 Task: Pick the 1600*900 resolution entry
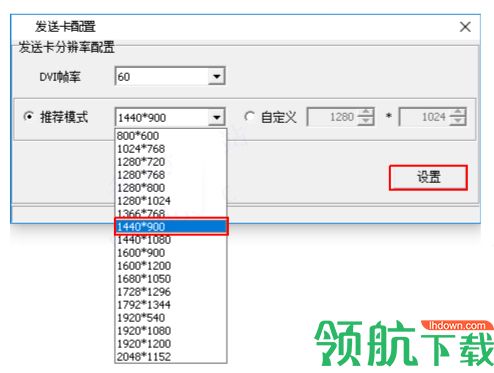171,253
